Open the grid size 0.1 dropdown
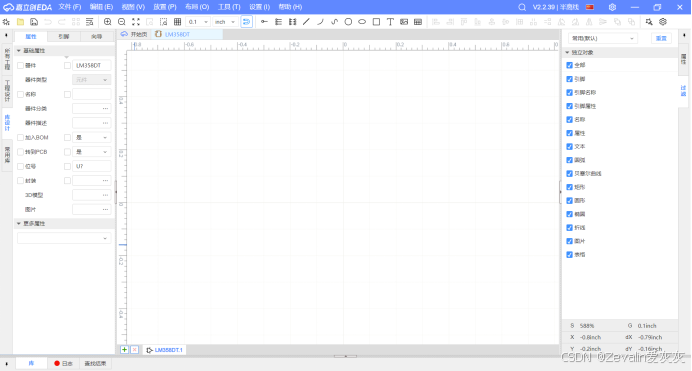Viewport: 692px width, 371px height. click(198, 22)
